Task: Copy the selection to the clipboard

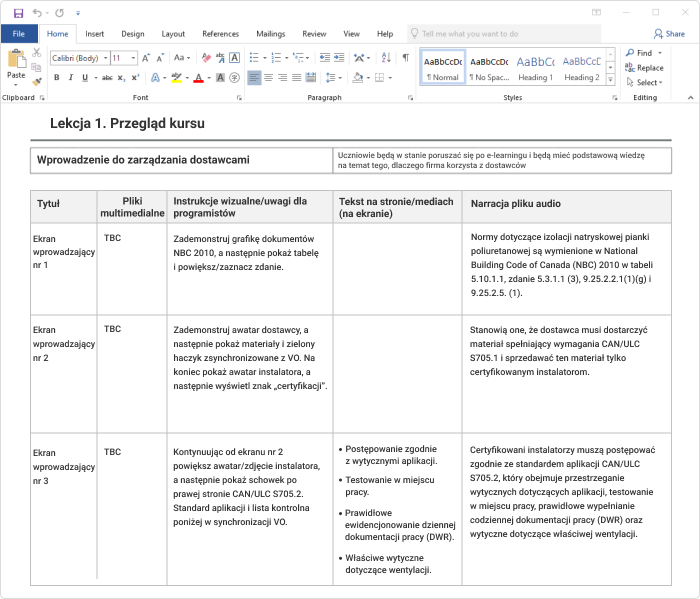Action: 37,67
